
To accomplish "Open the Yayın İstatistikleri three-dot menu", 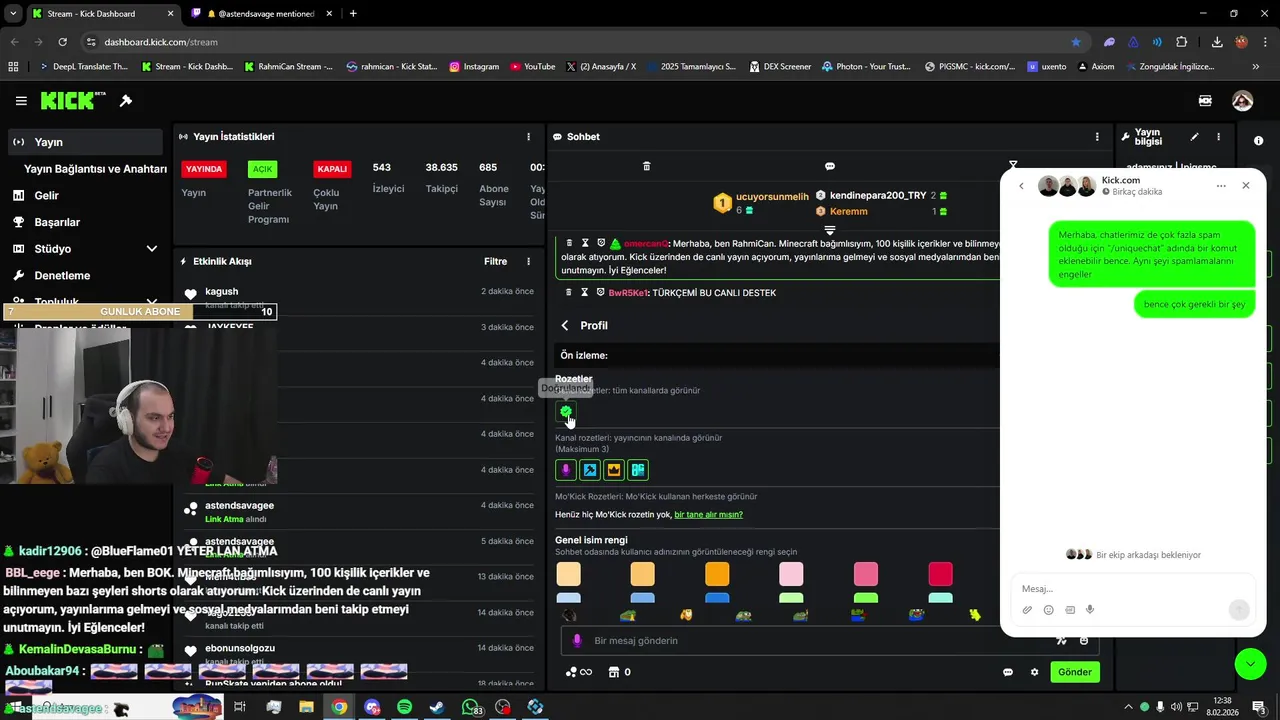I will pos(529,137).
